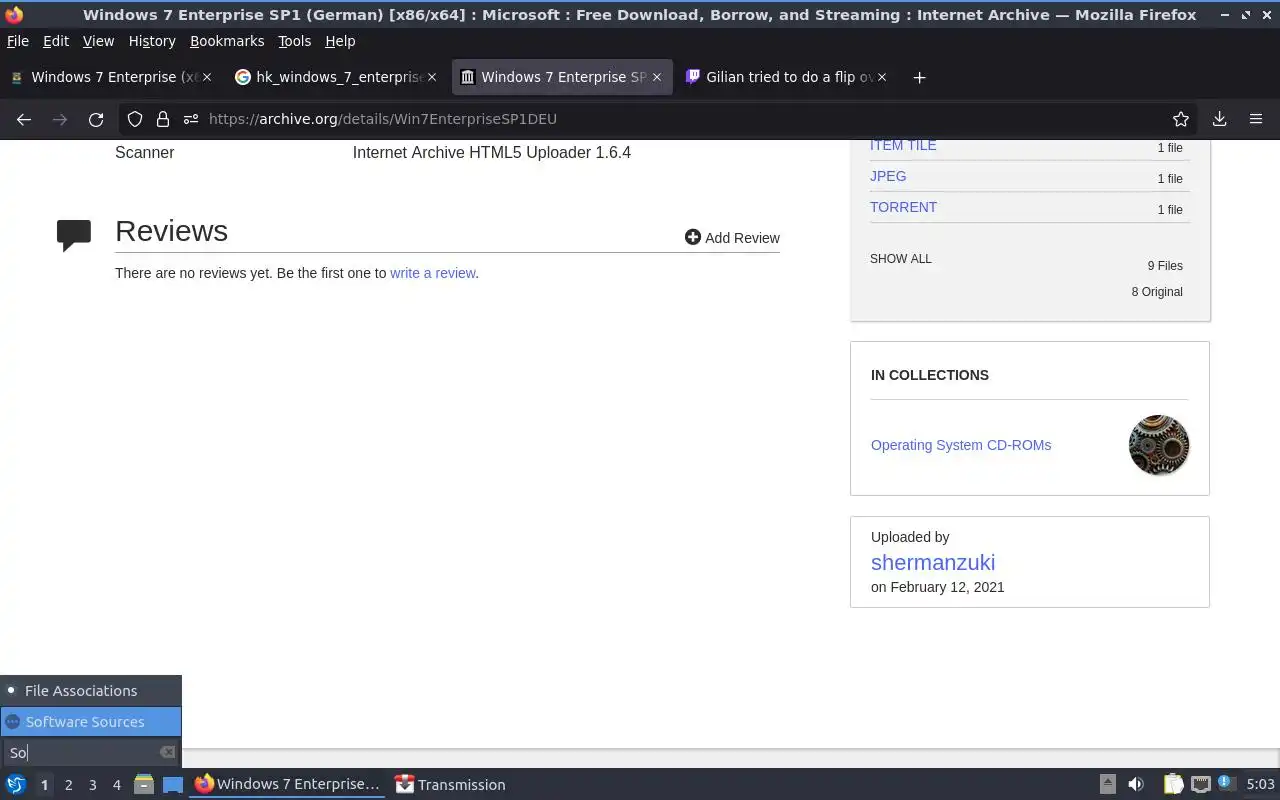Open the Operating System CD-ROMs collection link
This screenshot has width=1280, height=800.
point(961,445)
